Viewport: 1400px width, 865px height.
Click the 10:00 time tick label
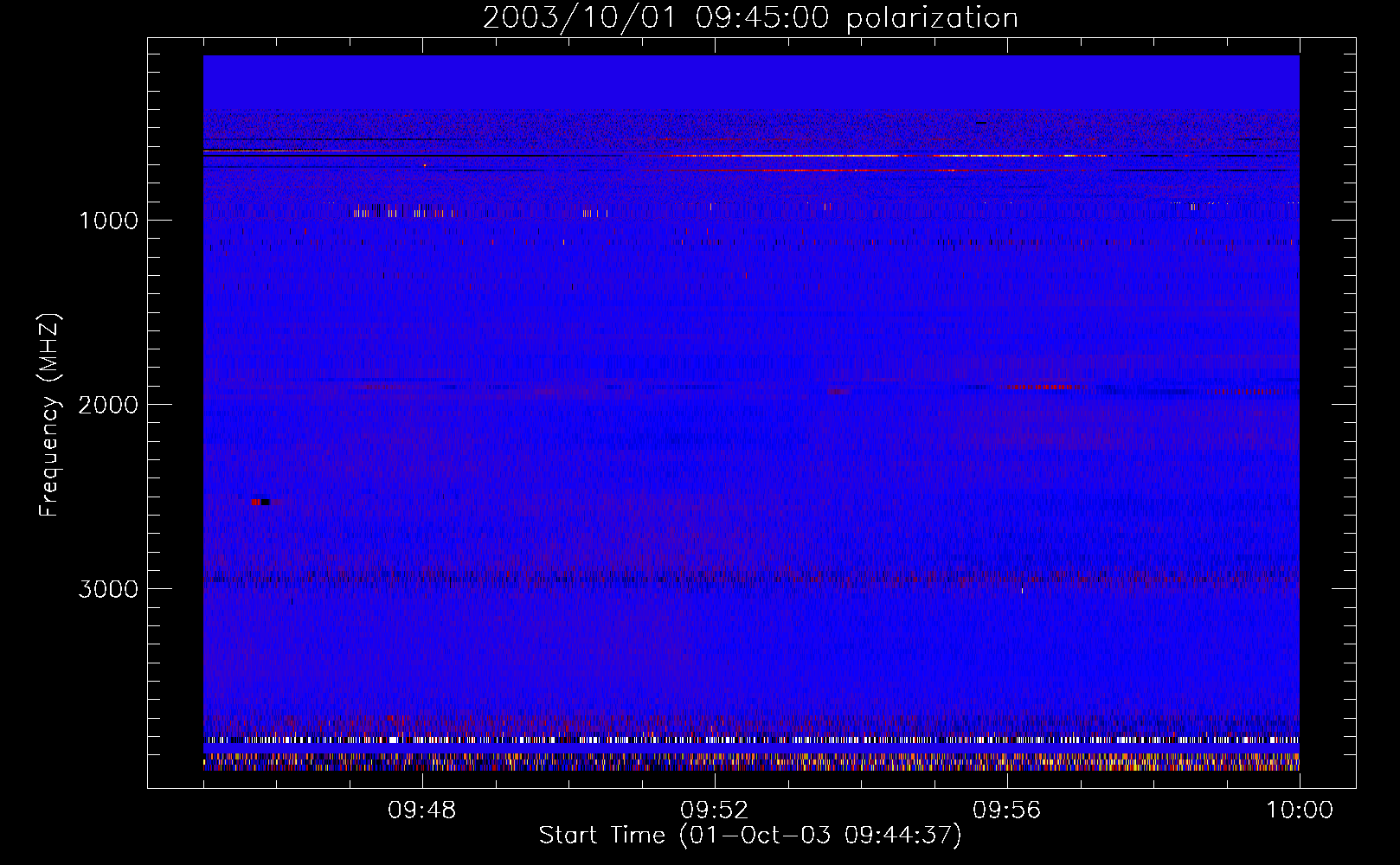tap(1300, 811)
